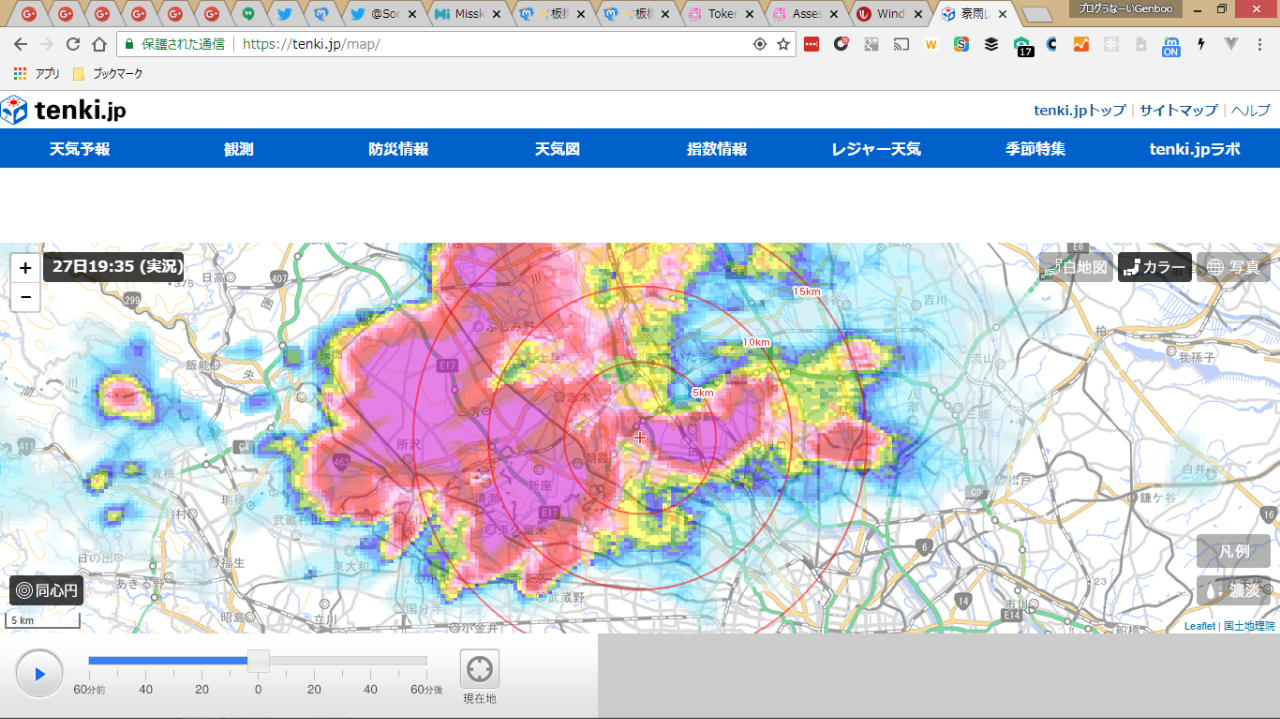Show the 凡例 legend panel
1280x719 pixels.
click(x=1233, y=551)
